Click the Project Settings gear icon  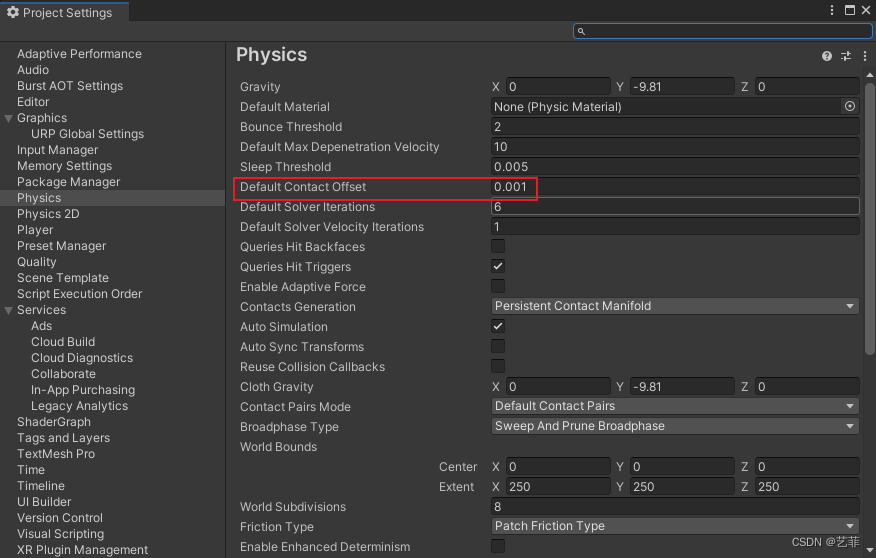click(13, 12)
